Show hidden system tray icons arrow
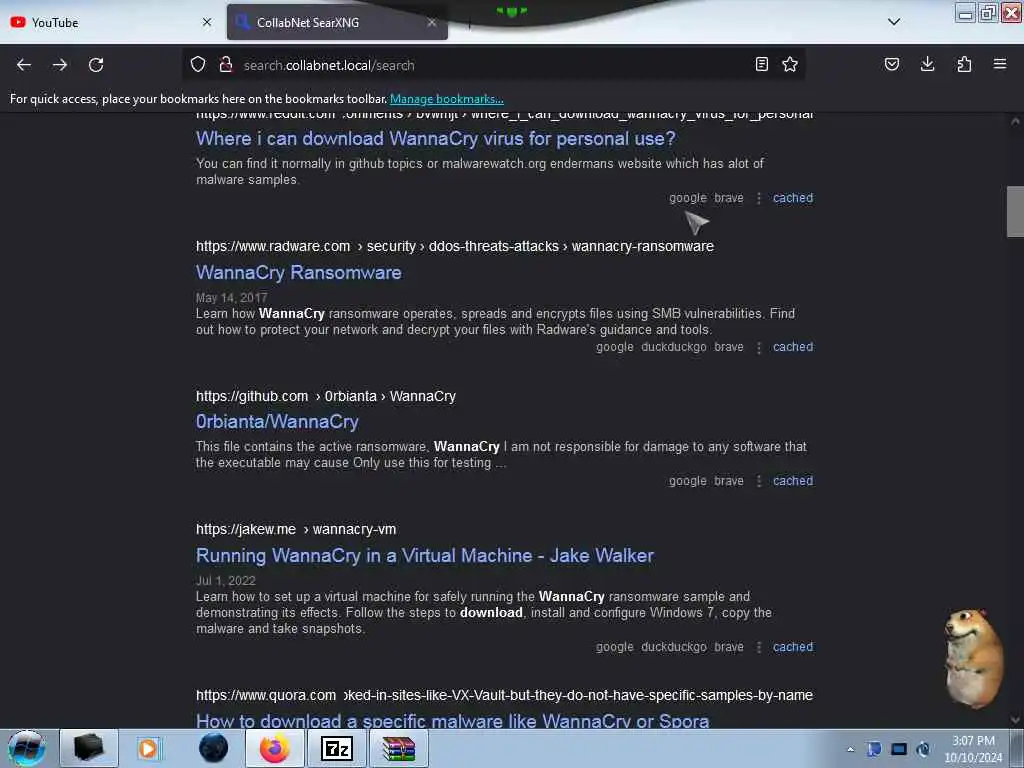Viewport: 1024px width, 768px height. pyautogui.click(x=850, y=749)
